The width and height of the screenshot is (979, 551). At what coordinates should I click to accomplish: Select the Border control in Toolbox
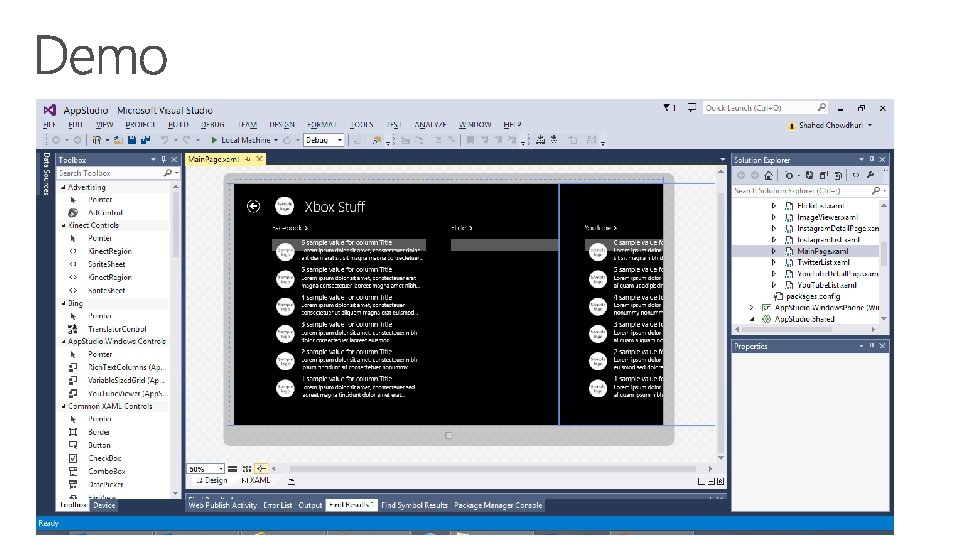[99, 432]
